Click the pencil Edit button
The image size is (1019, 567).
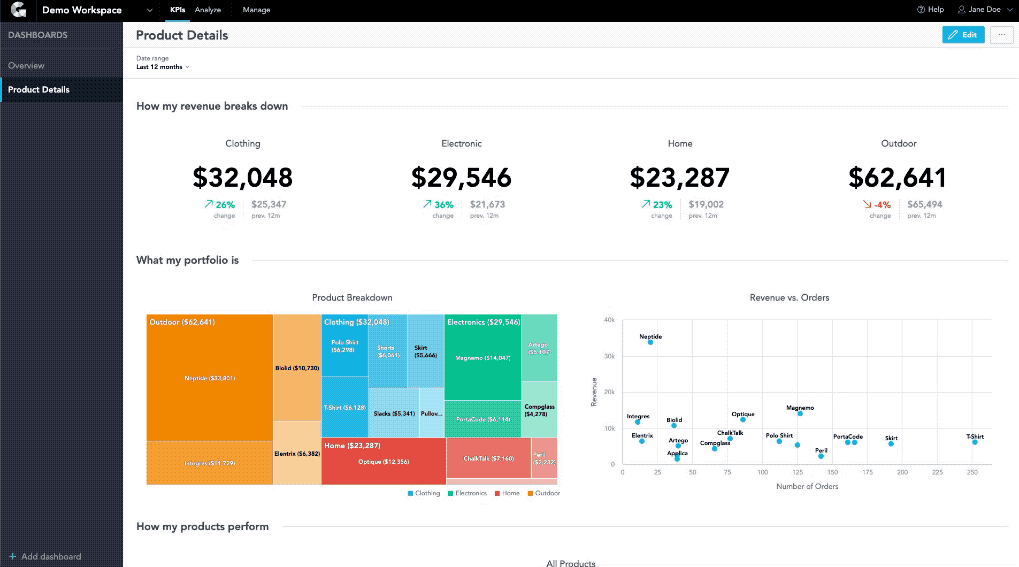click(x=963, y=35)
